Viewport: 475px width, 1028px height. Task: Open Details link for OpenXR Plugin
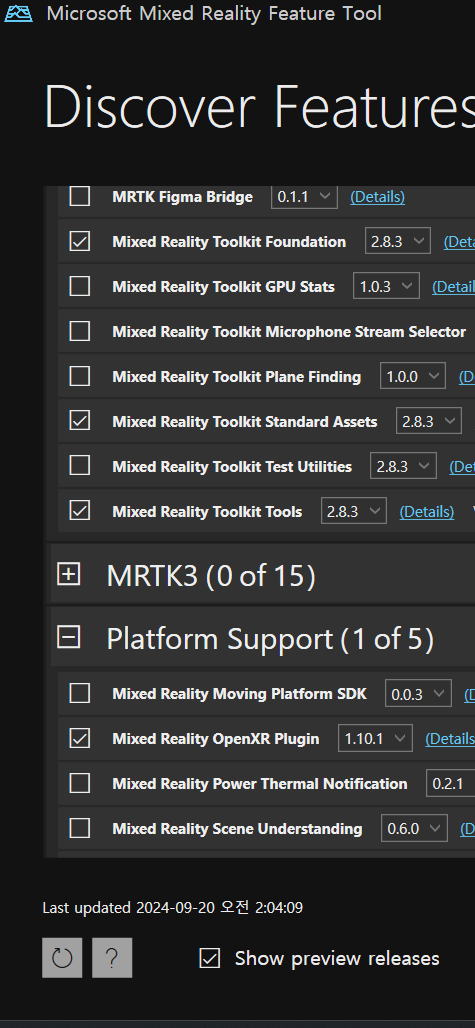coord(450,739)
